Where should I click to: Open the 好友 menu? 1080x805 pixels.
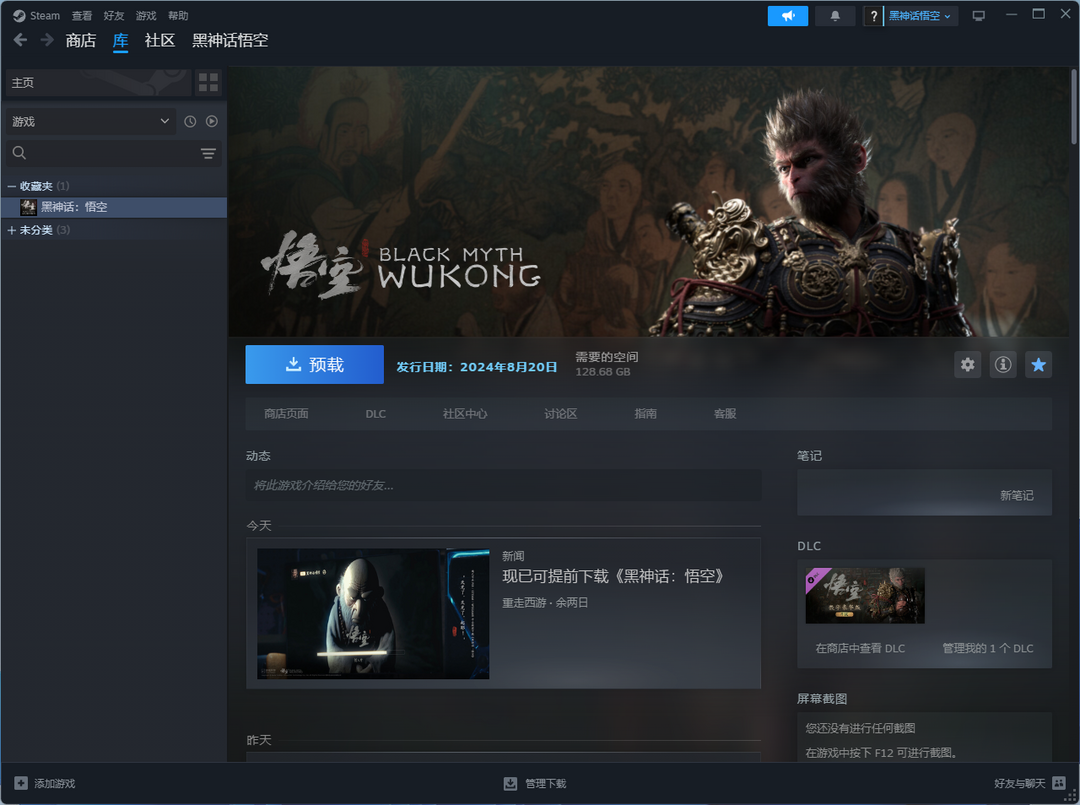tap(114, 16)
